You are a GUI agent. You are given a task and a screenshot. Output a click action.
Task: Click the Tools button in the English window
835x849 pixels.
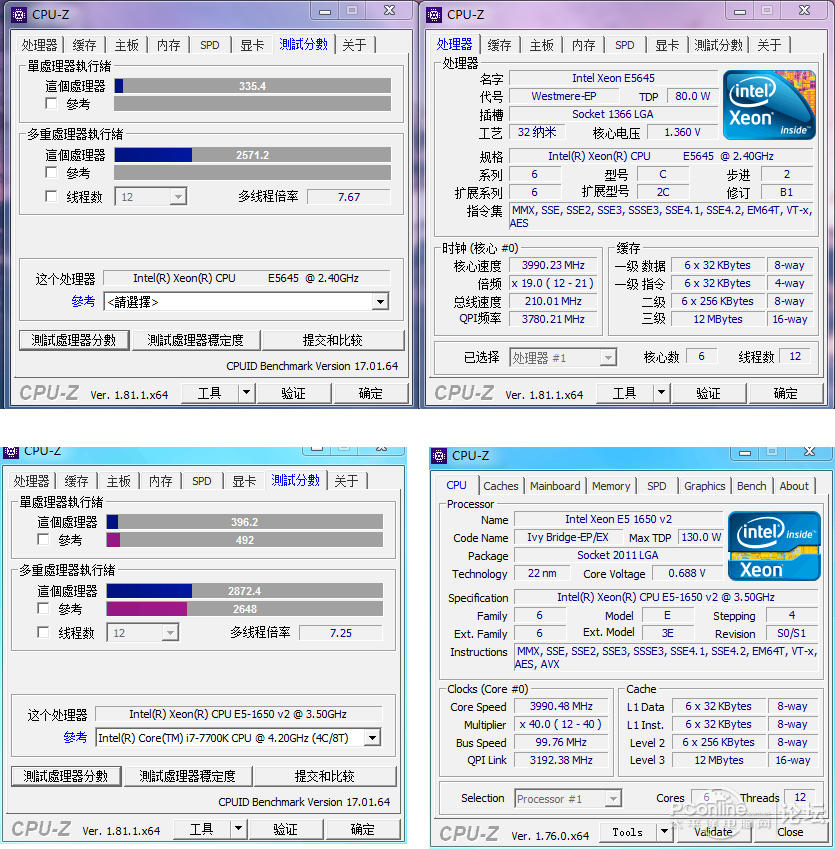point(628,832)
